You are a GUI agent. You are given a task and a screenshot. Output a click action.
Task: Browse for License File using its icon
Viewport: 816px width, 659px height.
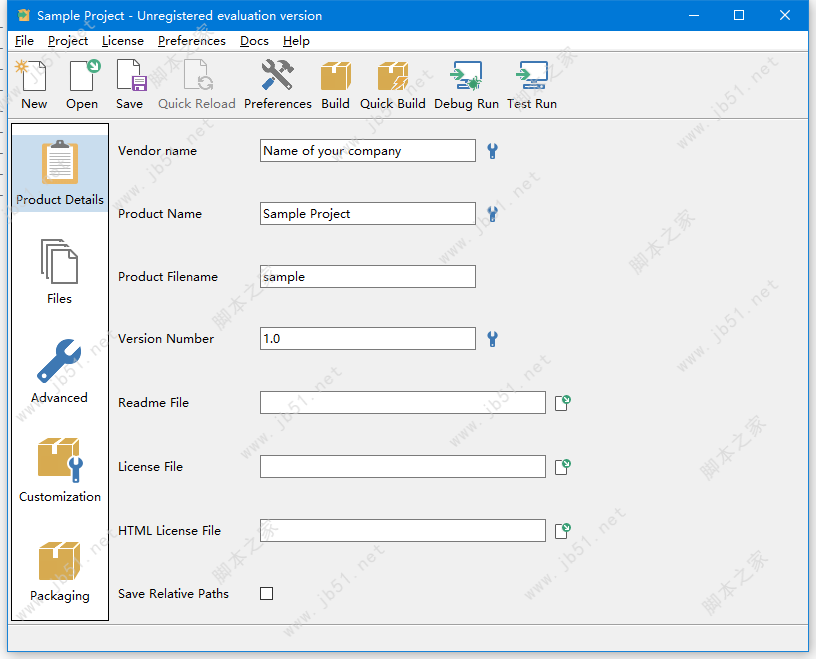pos(563,467)
